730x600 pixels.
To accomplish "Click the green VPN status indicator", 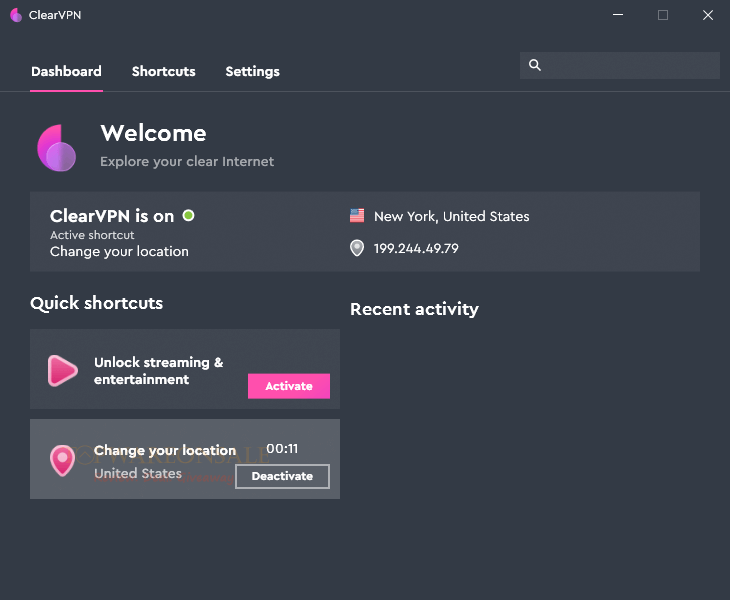I will [x=189, y=216].
